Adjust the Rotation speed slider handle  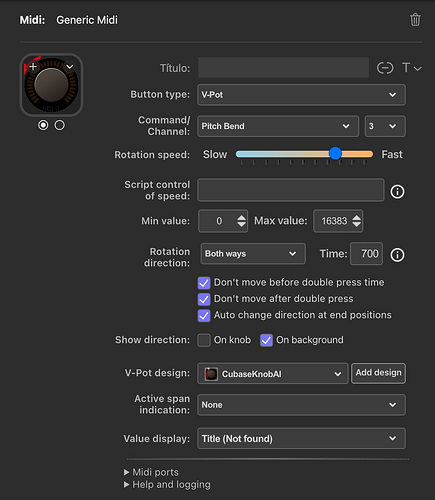tap(335, 153)
